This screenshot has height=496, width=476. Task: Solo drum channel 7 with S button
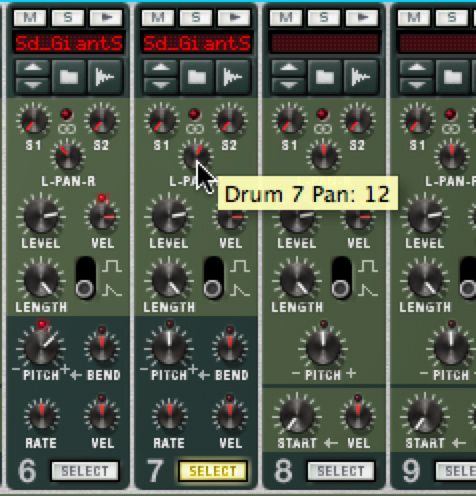(x=196, y=17)
